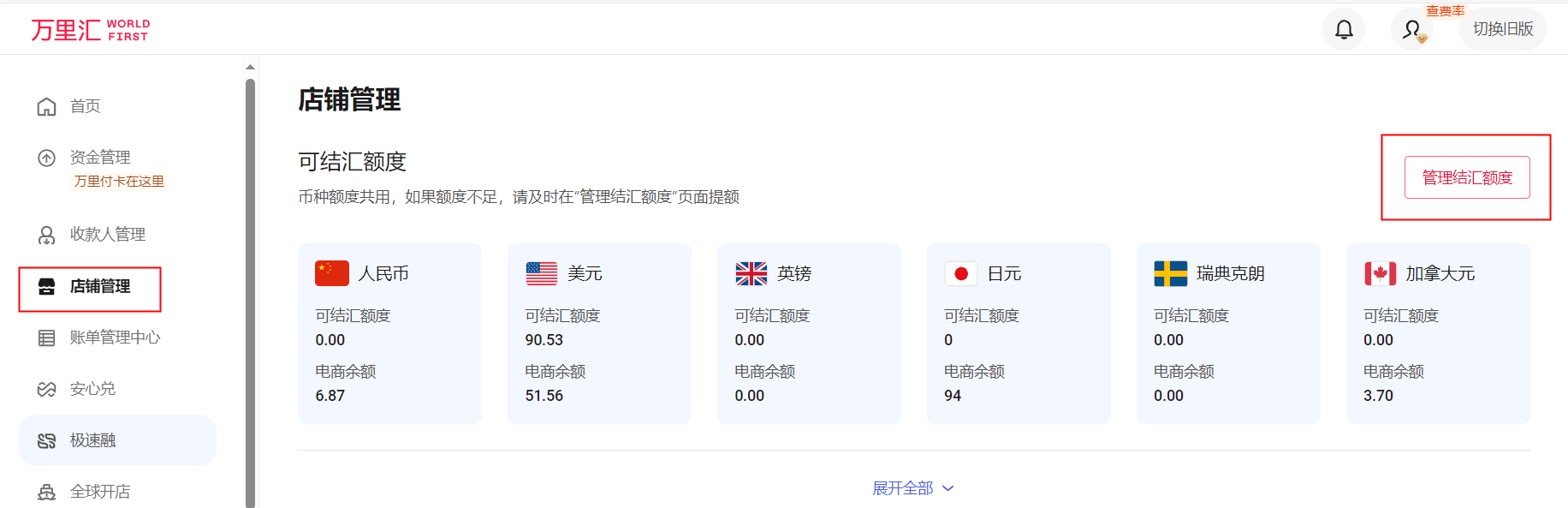Click the 查费率 badge
The width and height of the screenshot is (1568, 508).
click(1445, 11)
